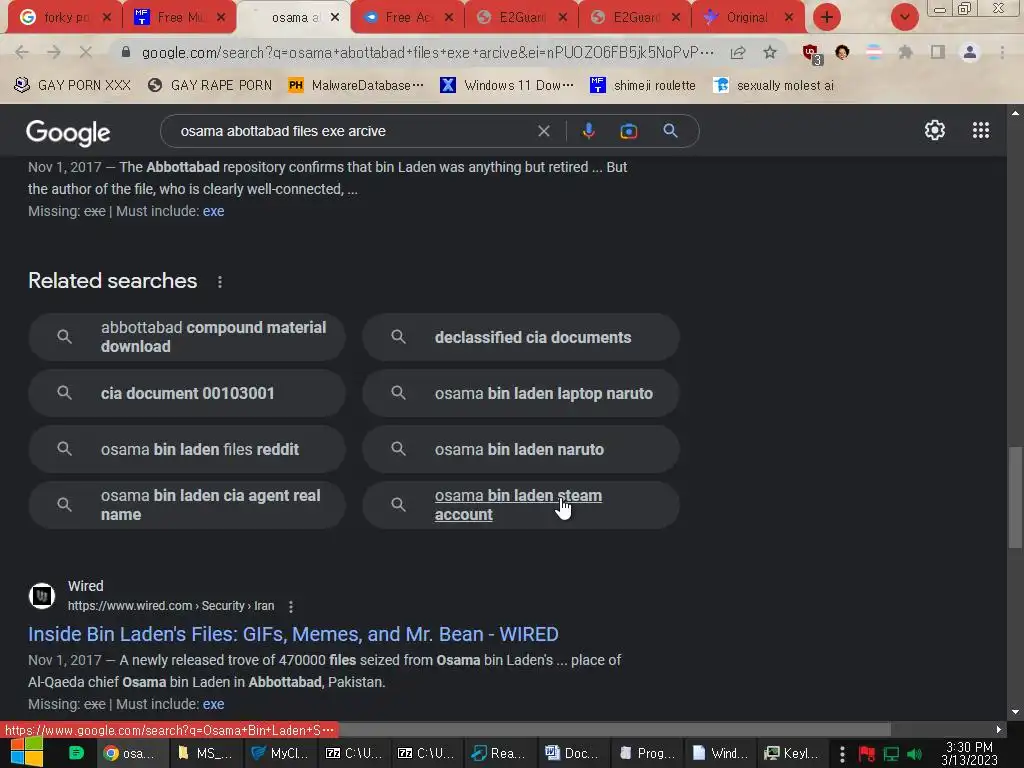This screenshot has width=1024, height=768.
Task: Open the Windows 11 Dow… bookmark
Action: point(507,85)
